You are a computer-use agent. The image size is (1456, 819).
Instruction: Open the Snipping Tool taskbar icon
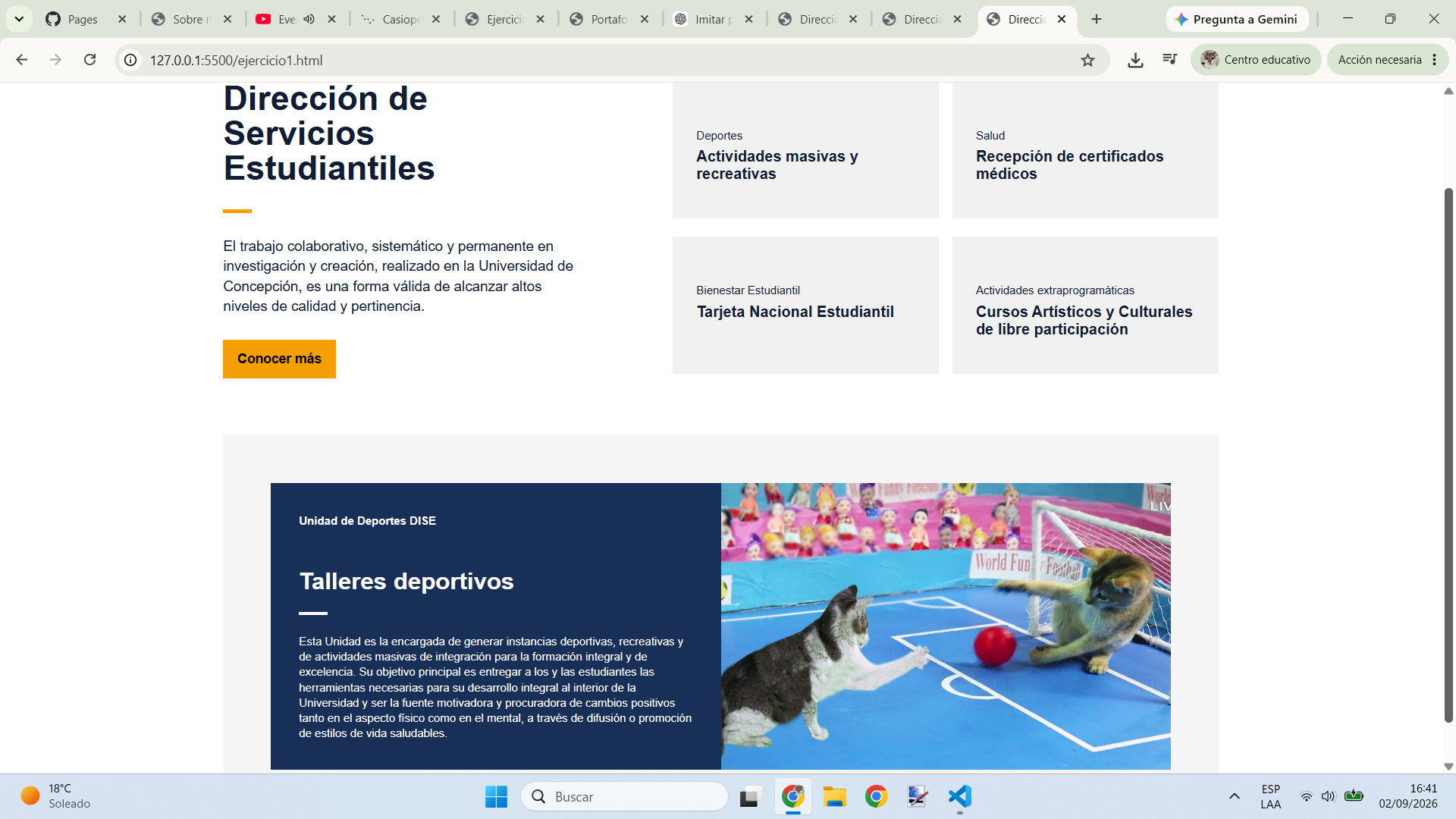pyautogui.click(x=918, y=796)
